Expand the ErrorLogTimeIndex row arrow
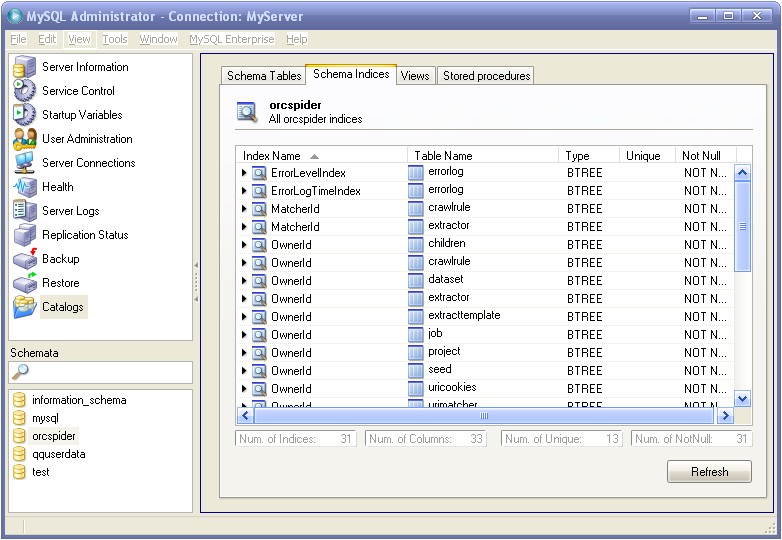This screenshot has height=540, width=782. click(x=244, y=191)
